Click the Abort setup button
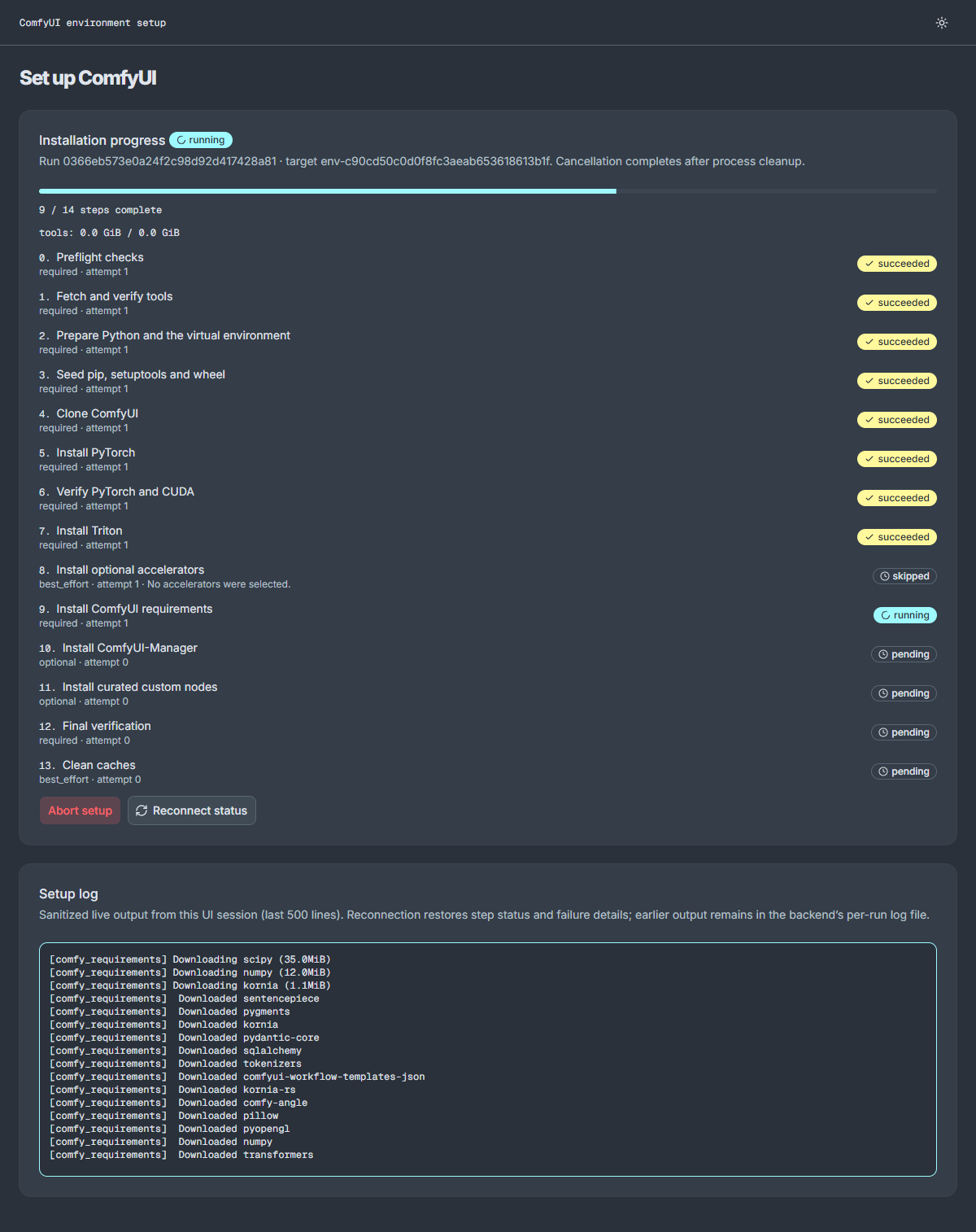Image resolution: width=976 pixels, height=1232 pixels. tap(80, 810)
